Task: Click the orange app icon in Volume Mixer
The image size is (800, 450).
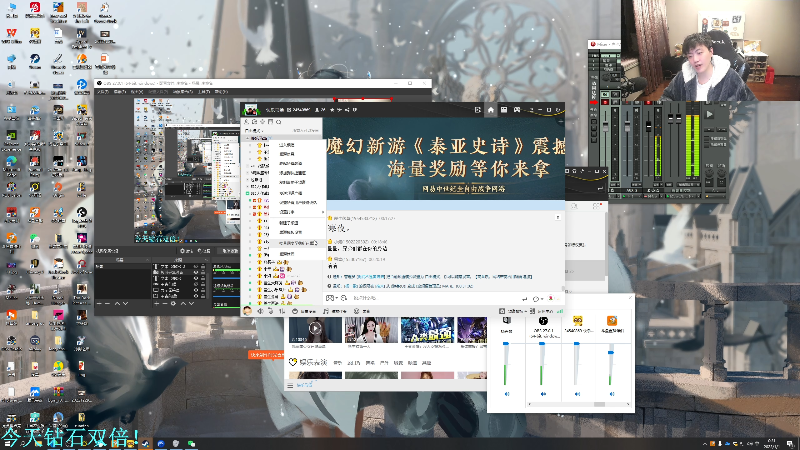Action: (x=612, y=320)
